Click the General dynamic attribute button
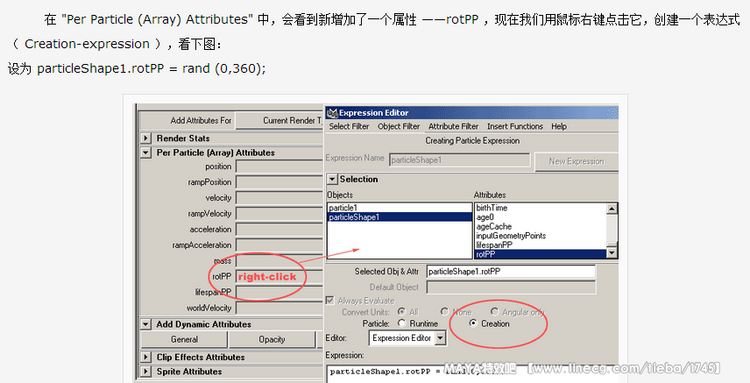750x383 pixels. coord(184,339)
